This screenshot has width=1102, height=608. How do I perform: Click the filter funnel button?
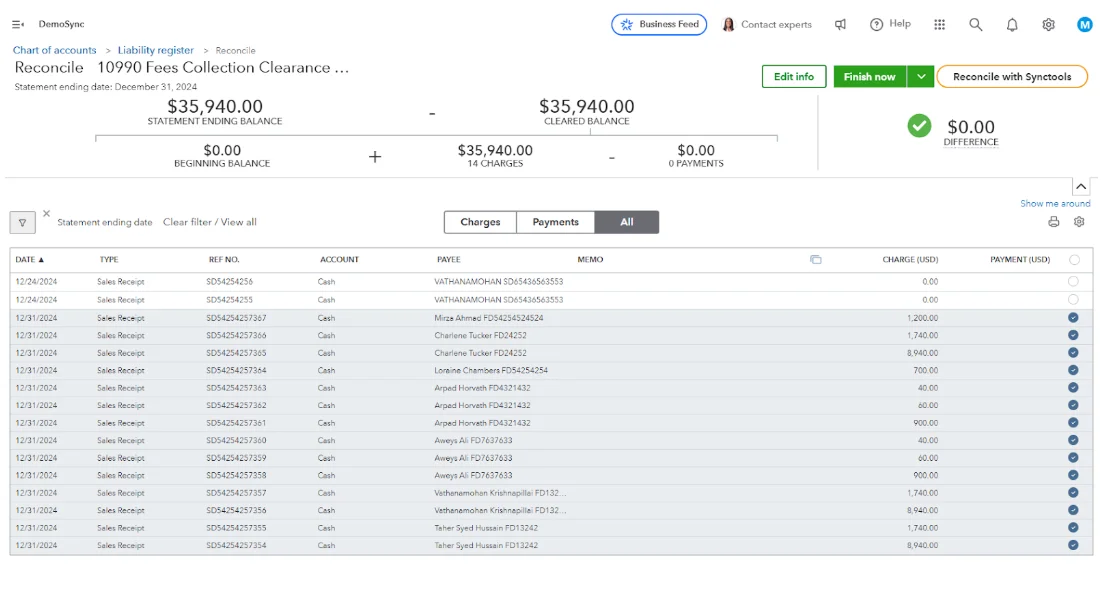point(22,223)
